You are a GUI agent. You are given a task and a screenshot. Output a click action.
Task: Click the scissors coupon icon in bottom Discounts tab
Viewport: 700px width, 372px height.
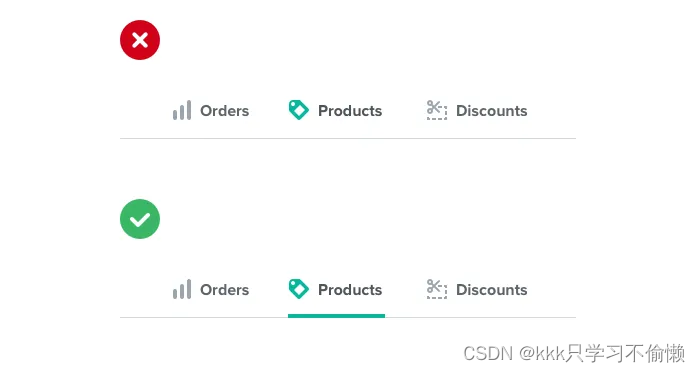coord(437,289)
